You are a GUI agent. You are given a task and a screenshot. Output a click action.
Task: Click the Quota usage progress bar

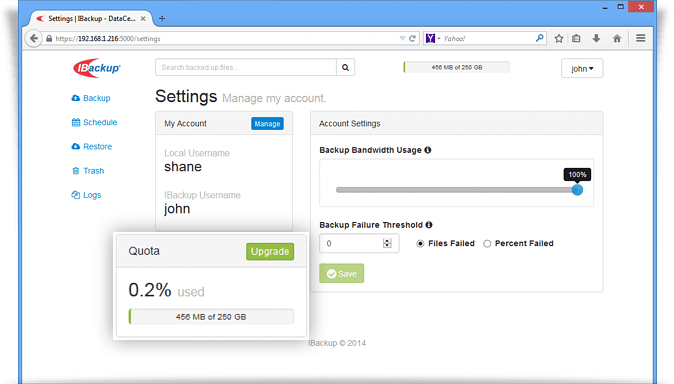211,317
